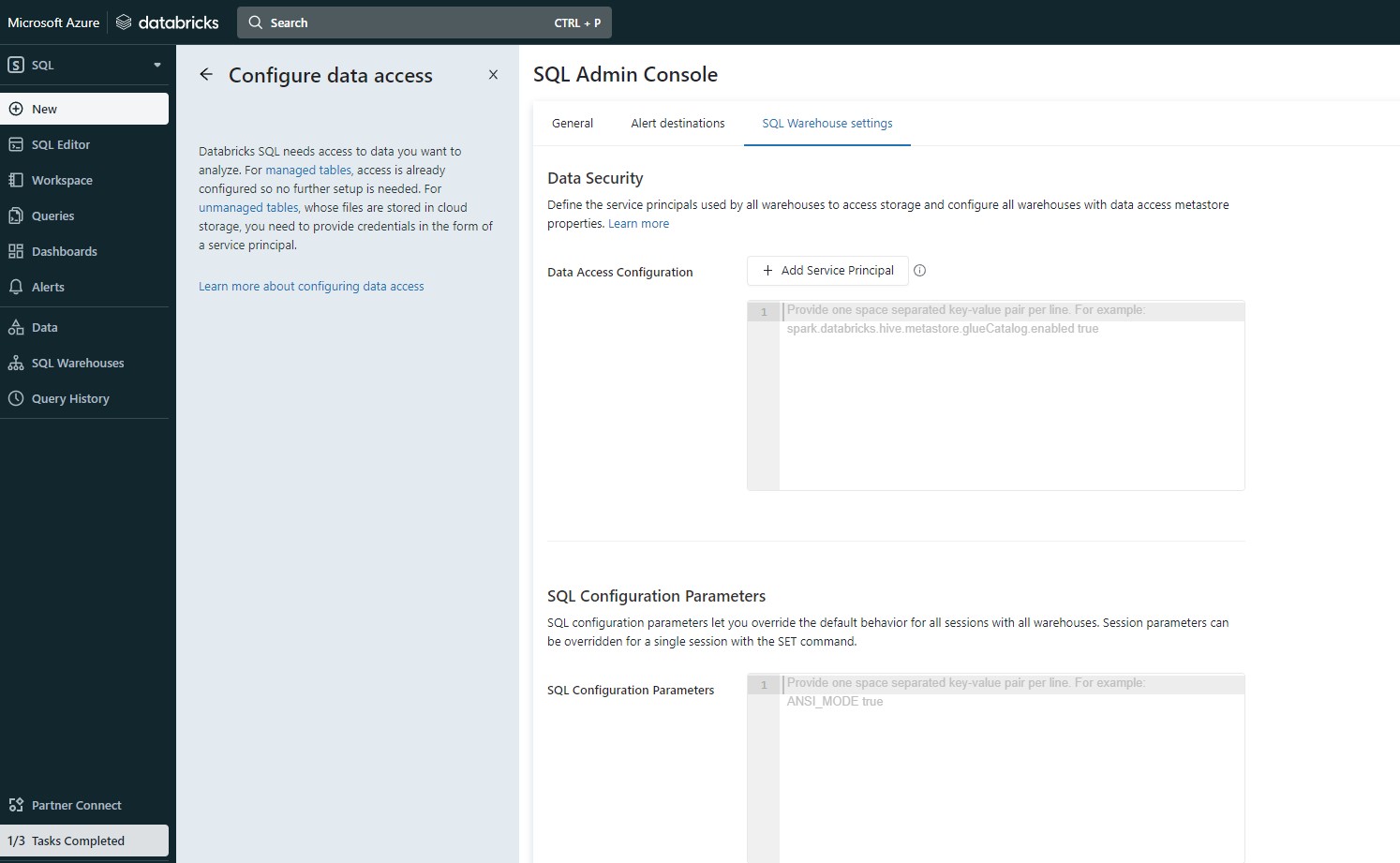Open the SQL Editor from the sidebar
This screenshot has height=863, width=1400.
[60, 144]
